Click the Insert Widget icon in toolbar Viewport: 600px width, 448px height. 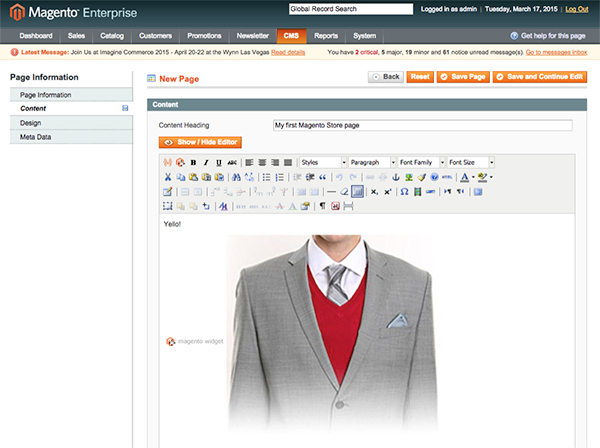180,162
